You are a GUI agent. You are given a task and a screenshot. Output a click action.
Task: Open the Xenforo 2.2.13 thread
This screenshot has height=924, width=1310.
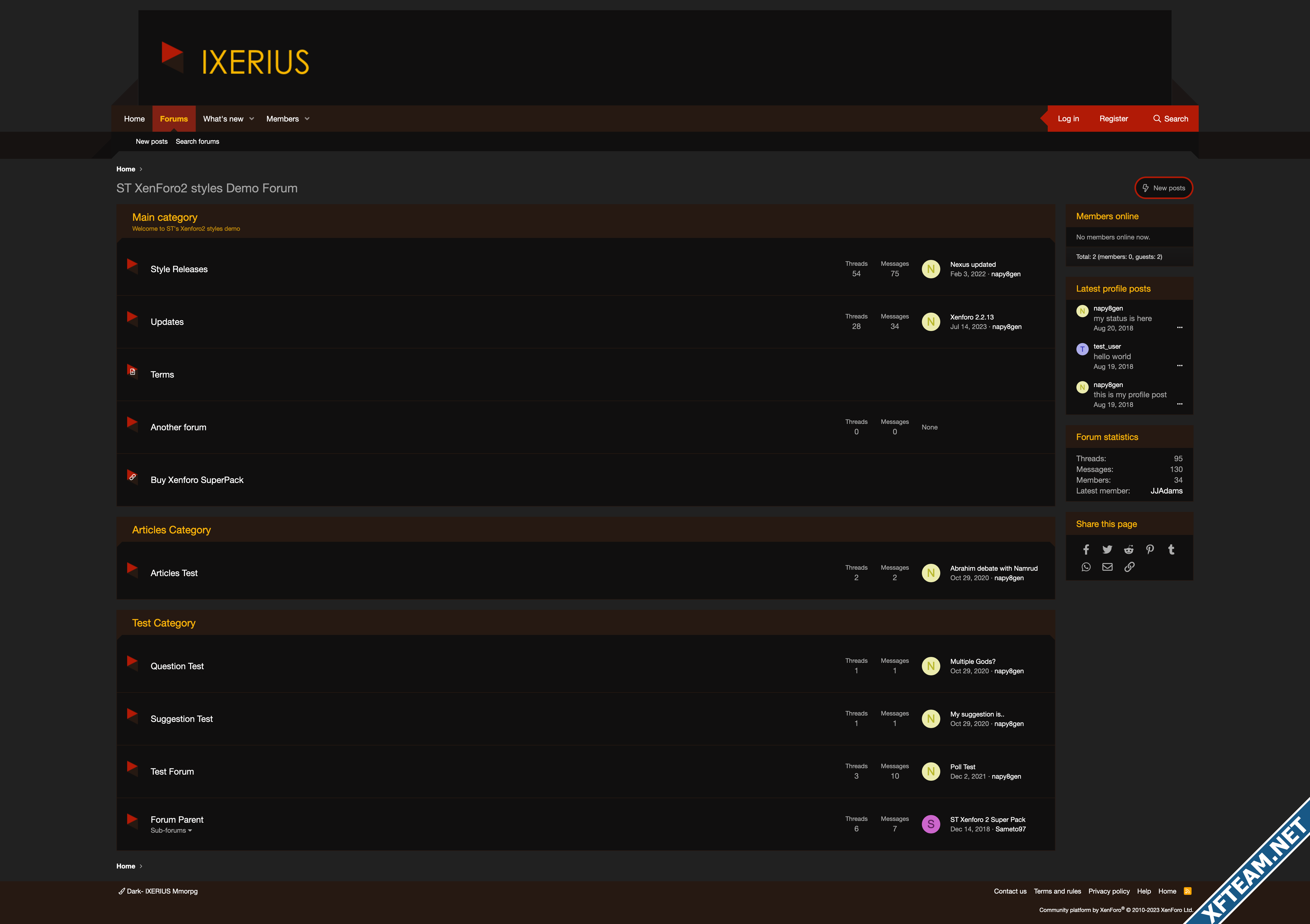(x=972, y=317)
